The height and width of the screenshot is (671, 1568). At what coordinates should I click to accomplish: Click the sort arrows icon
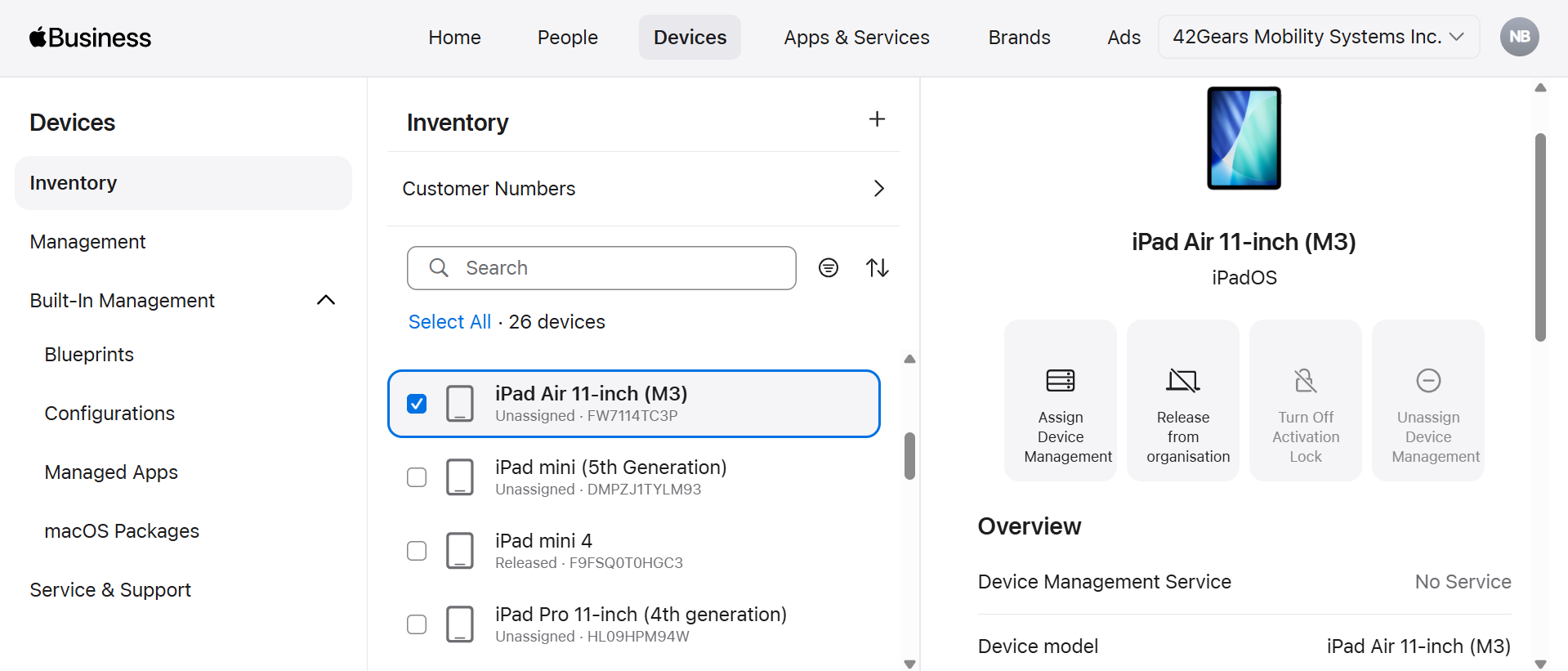[877, 268]
